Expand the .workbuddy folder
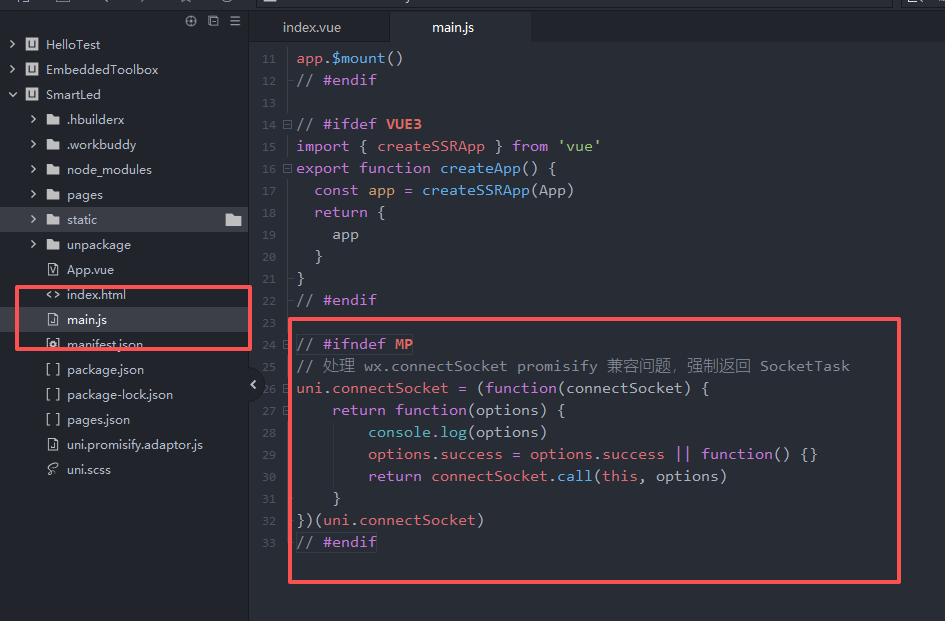 (34, 144)
